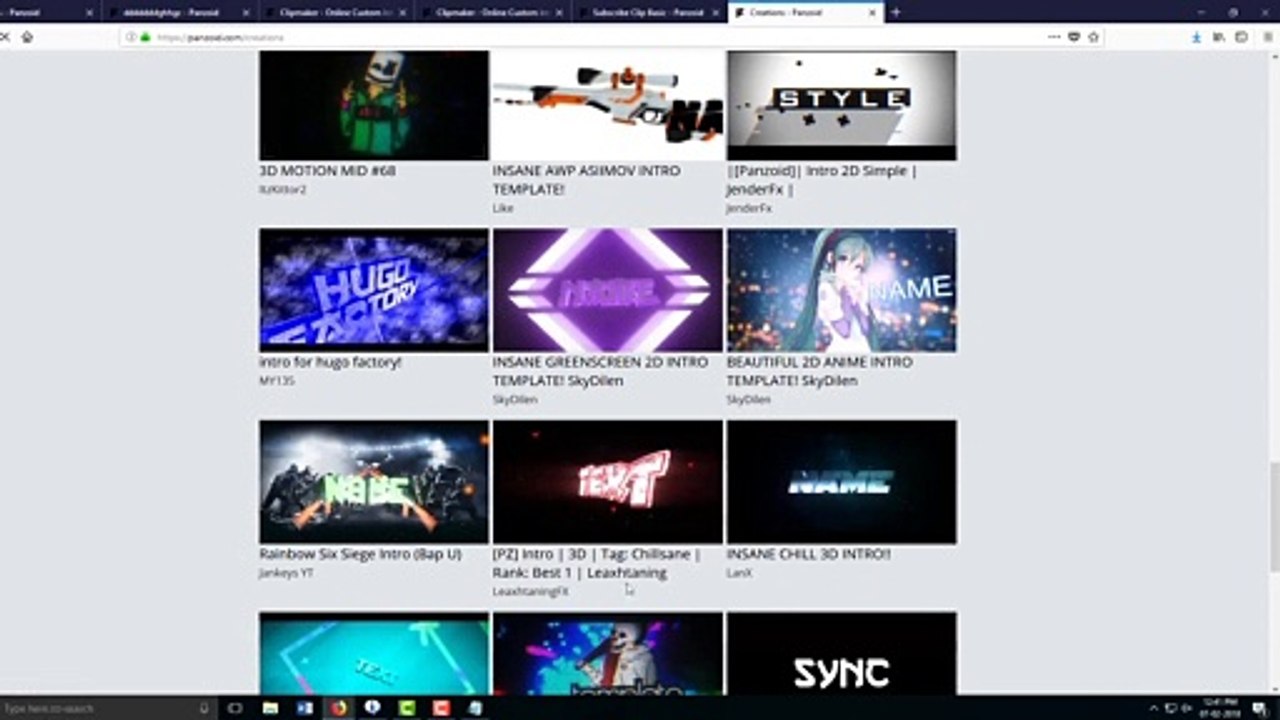The width and height of the screenshot is (1280, 720).
Task: Close the Subscribe Clip Basic tab
Action: [714, 12]
